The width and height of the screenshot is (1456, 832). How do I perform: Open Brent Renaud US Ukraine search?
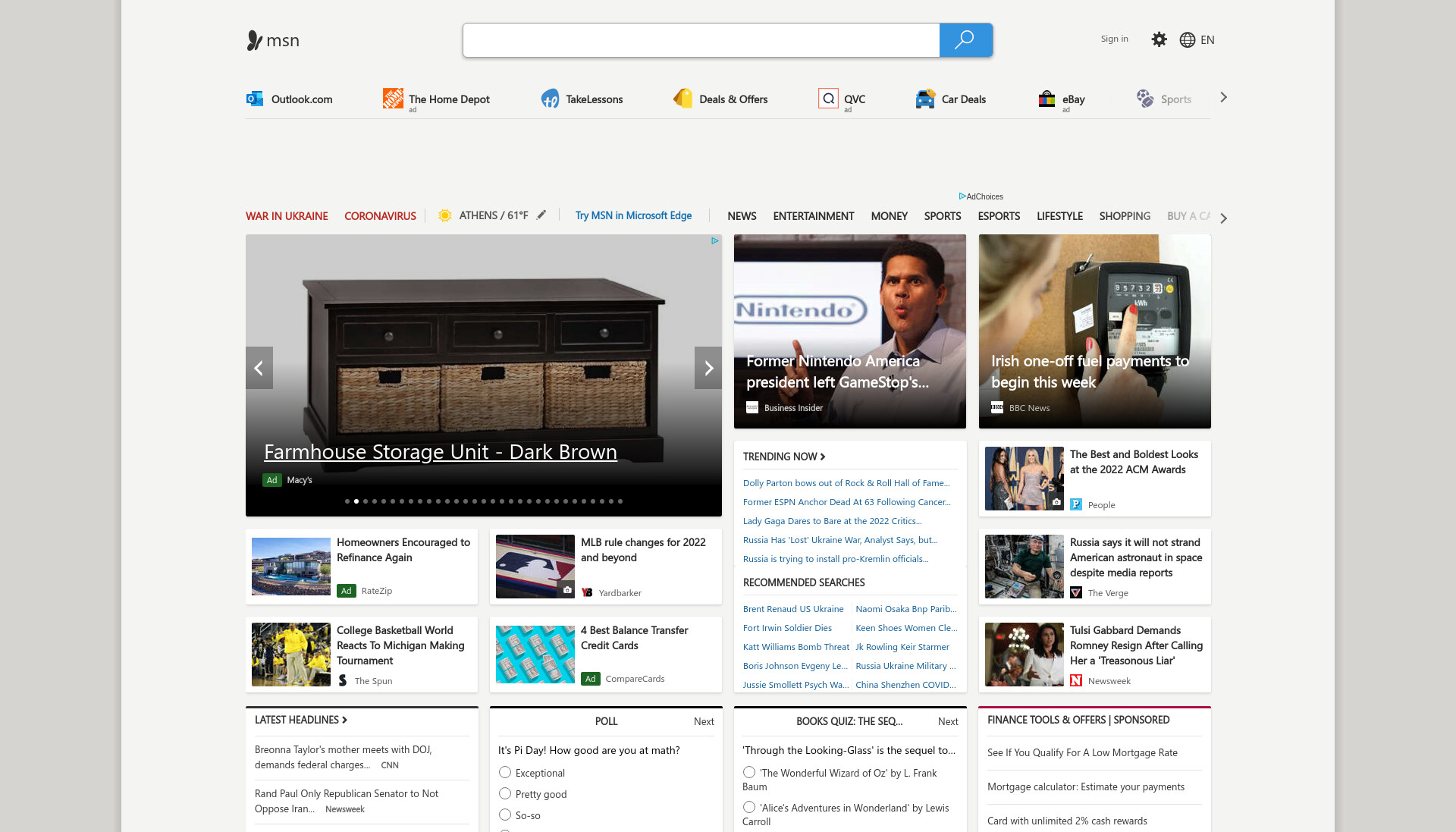pyautogui.click(x=793, y=609)
